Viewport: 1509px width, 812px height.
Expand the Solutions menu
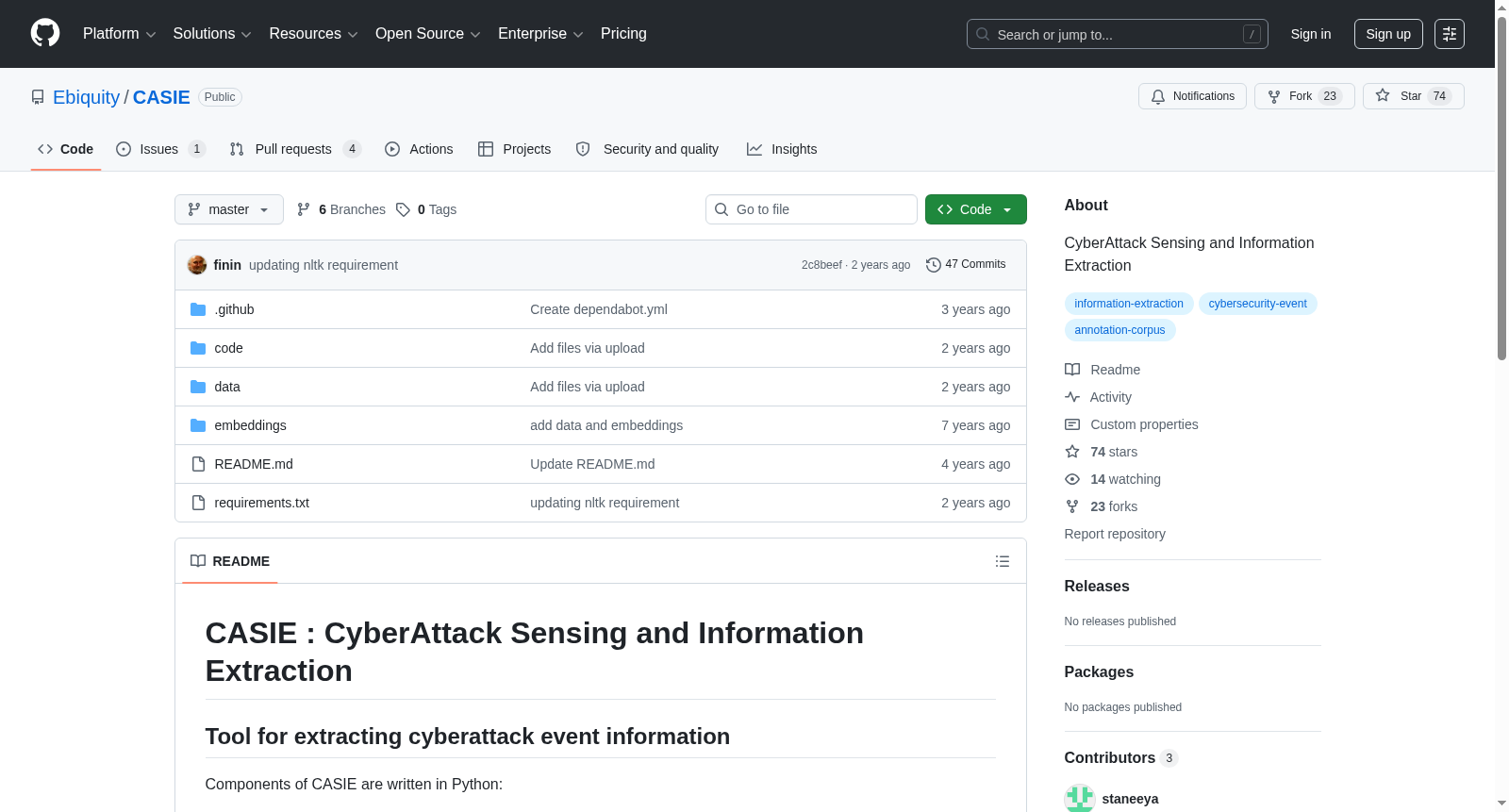[x=212, y=34]
